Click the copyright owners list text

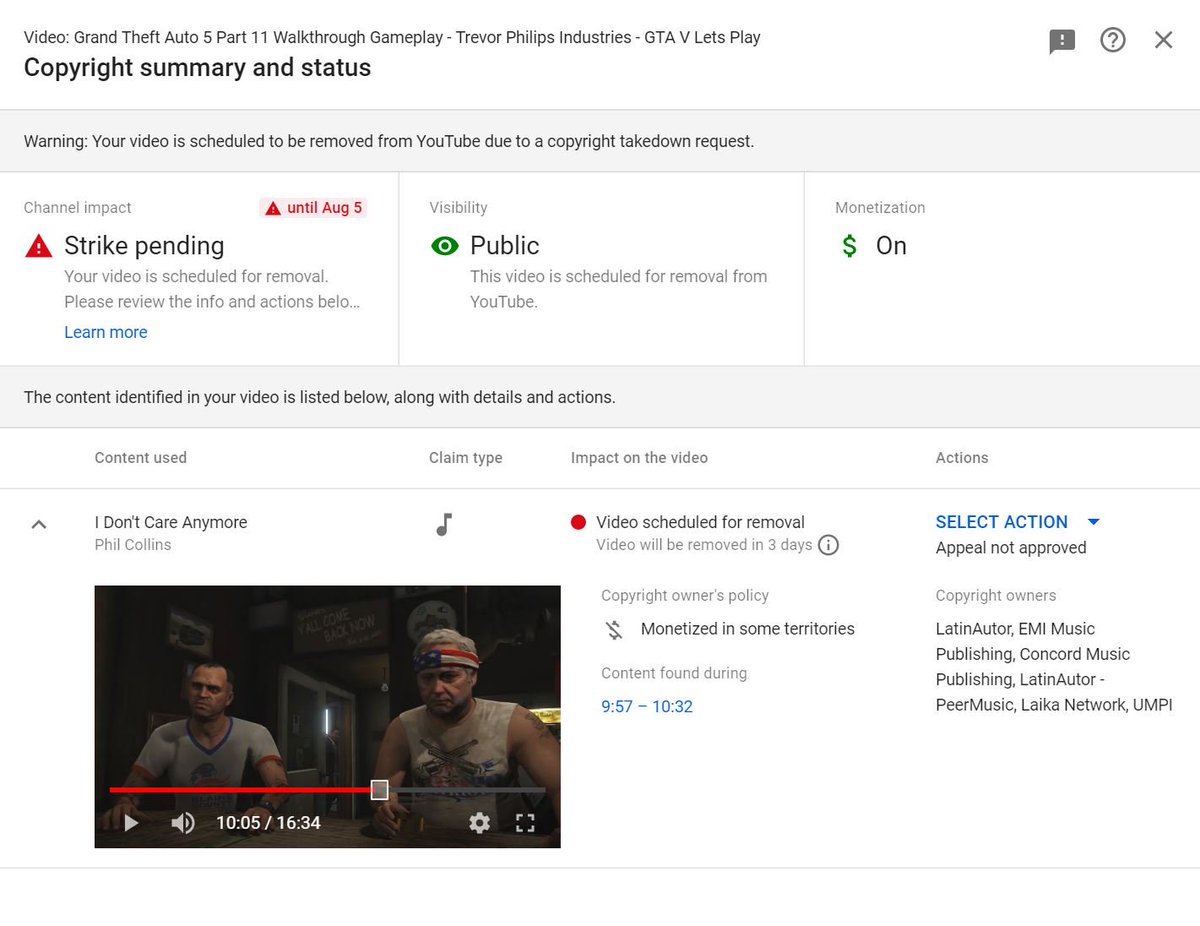(1054, 667)
